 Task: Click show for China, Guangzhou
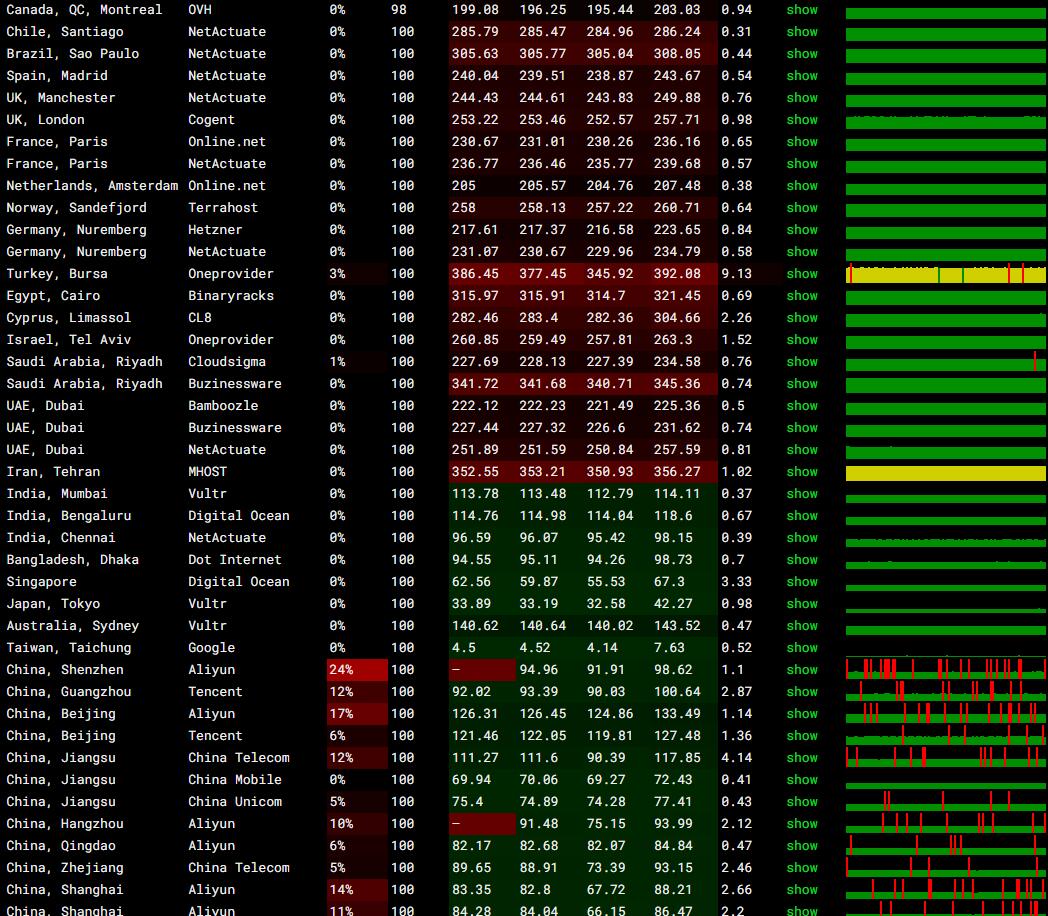tap(801, 692)
